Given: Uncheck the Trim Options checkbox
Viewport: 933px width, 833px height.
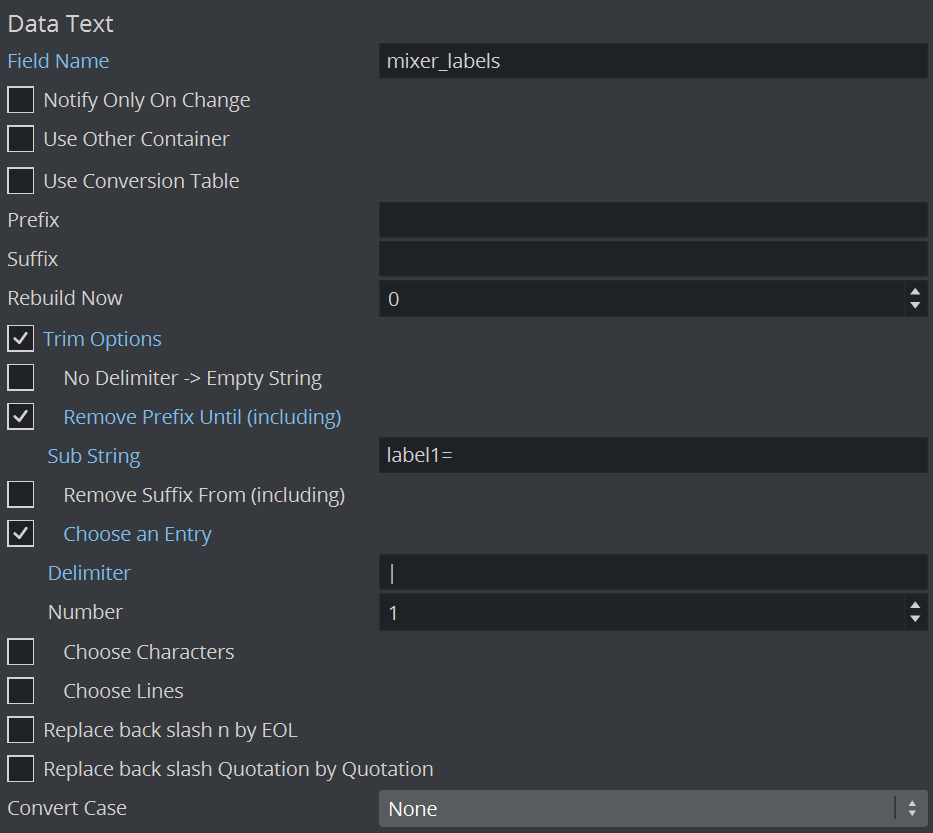Looking at the screenshot, I should tap(21, 338).
